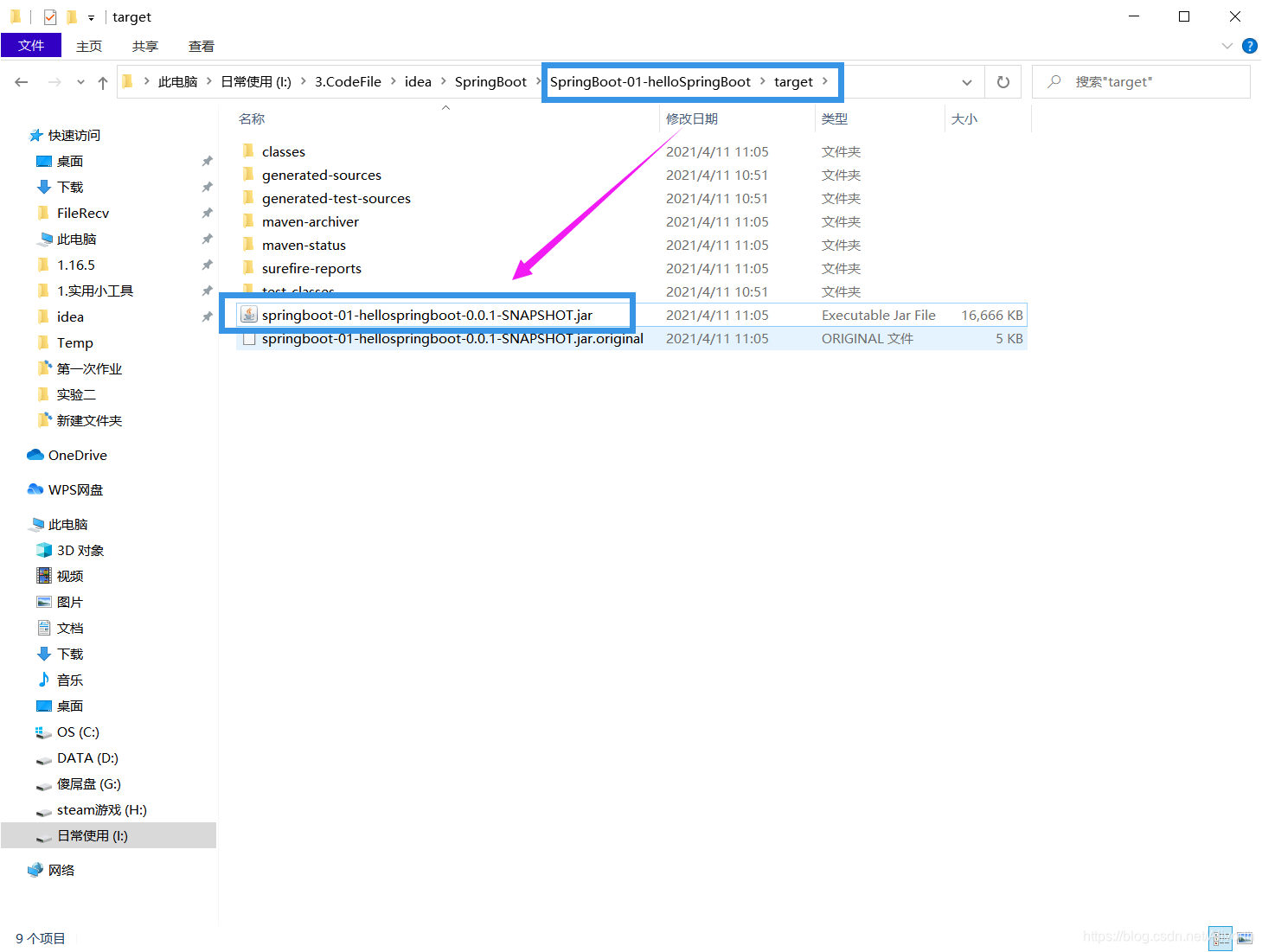The height and width of the screenshot is (952, 1262).
Task: Open 新建文件夹 in navigation pane
Action: click(89, 421)
